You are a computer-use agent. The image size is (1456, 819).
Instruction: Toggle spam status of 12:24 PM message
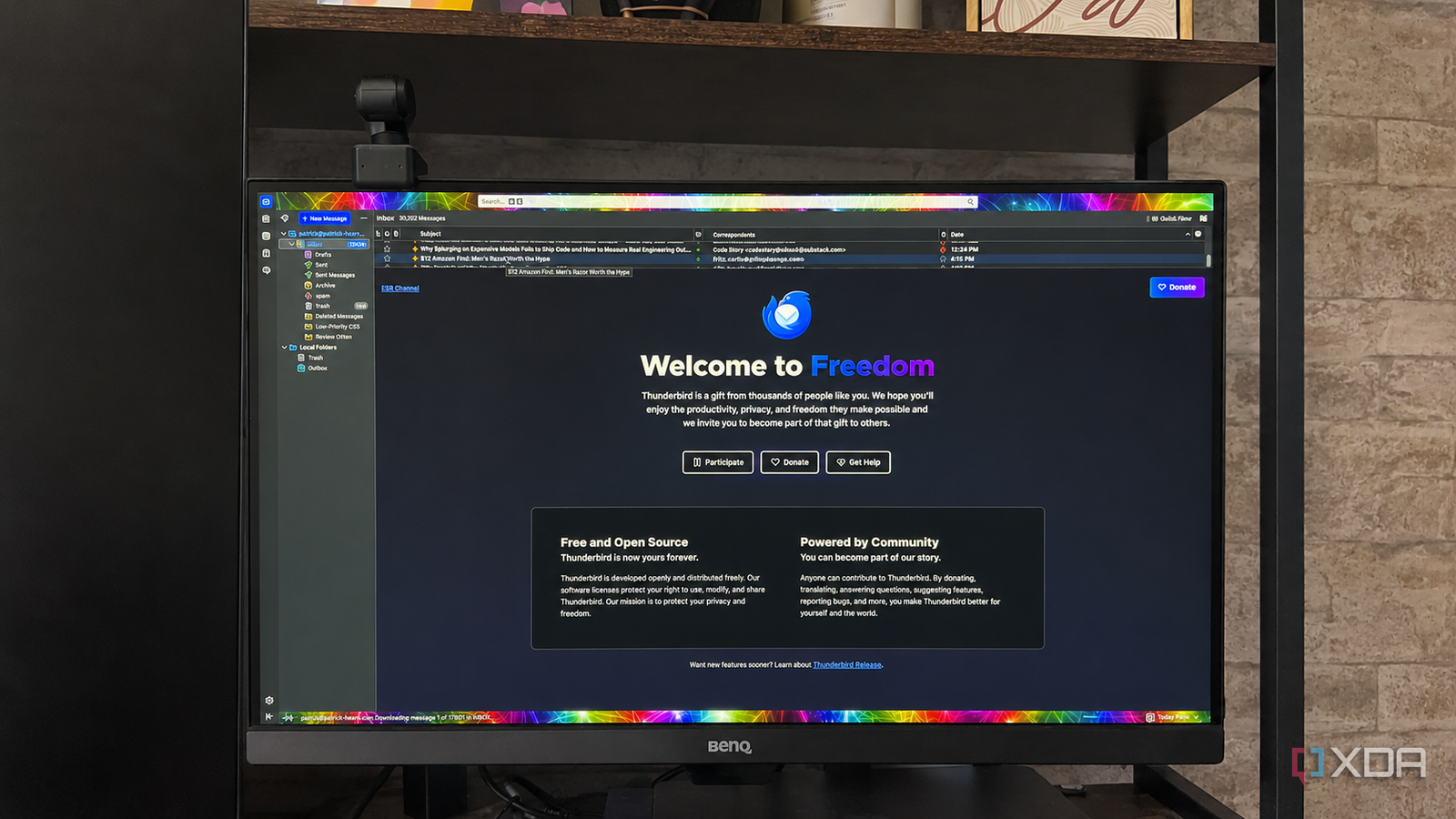(x=943, y=249)
